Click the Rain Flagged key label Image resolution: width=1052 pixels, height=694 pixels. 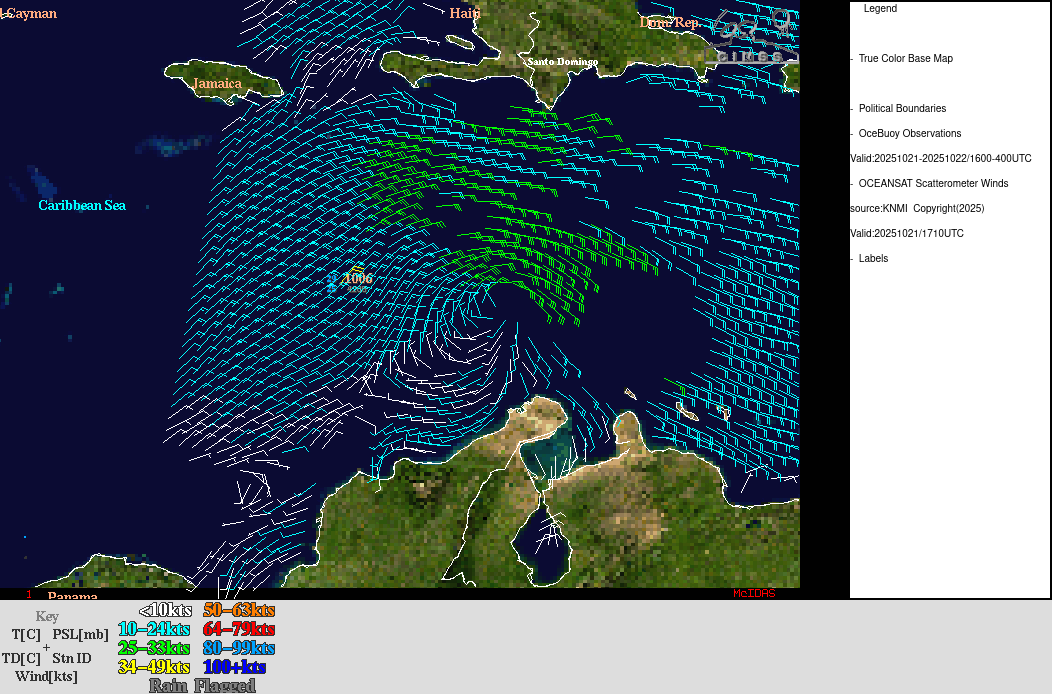pos(202,685)
